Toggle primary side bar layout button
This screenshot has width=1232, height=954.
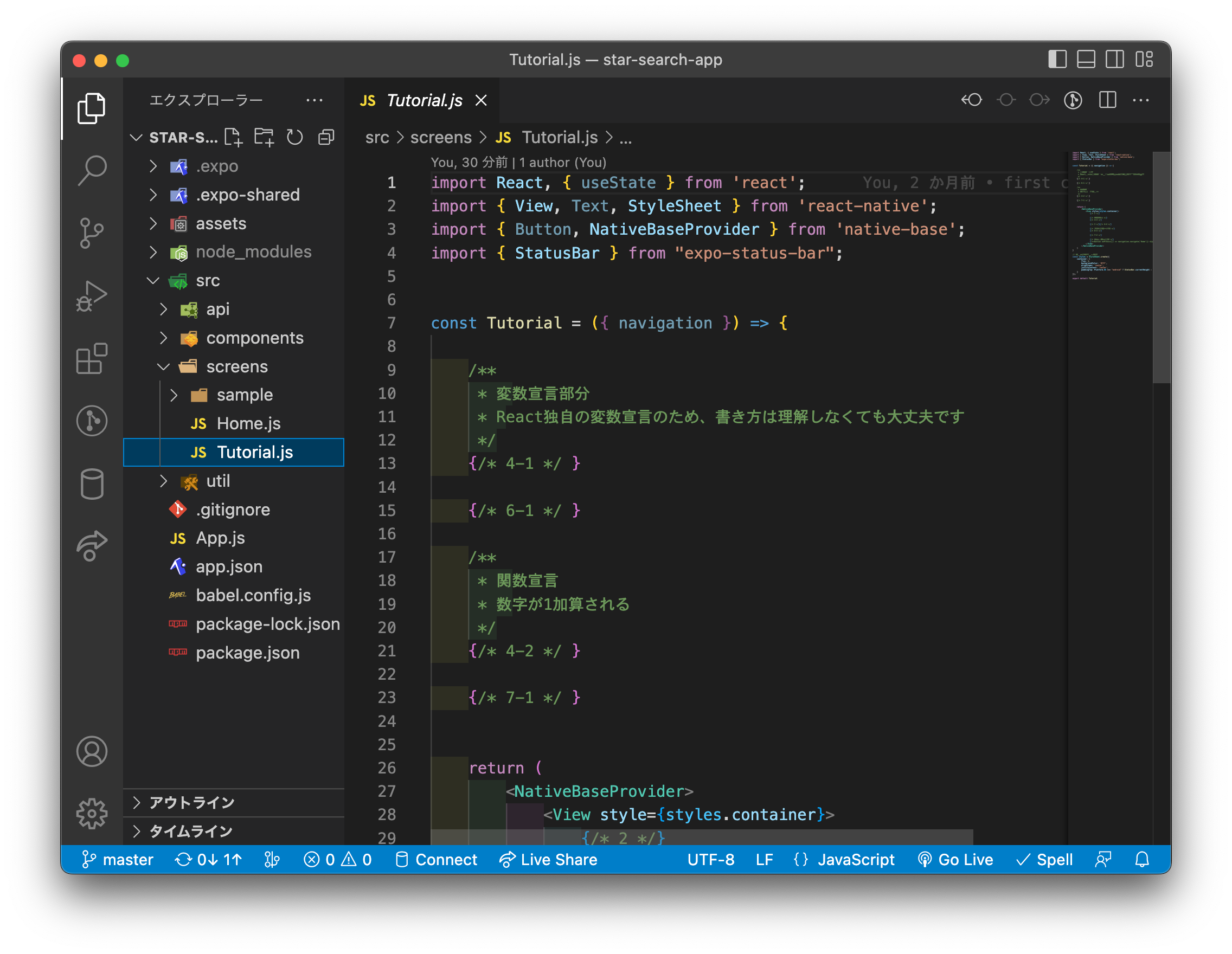(1057, 59)
